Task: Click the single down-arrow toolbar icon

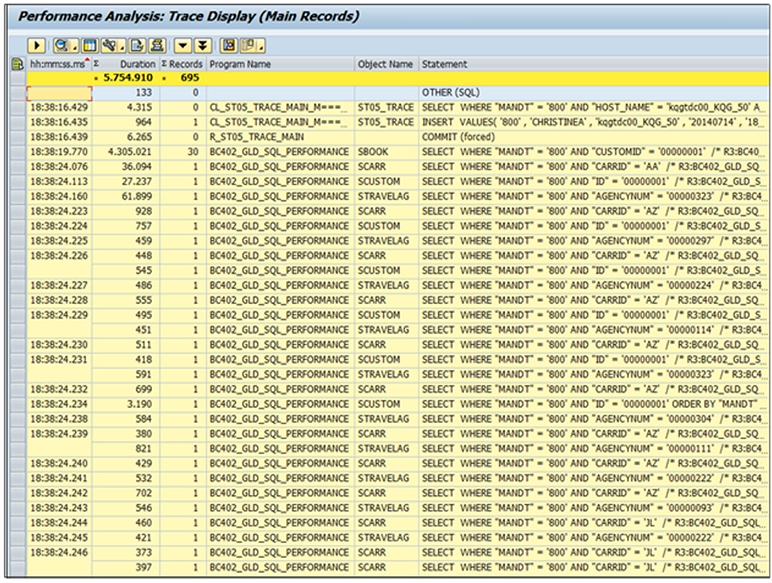Action: tap(183, 45)
